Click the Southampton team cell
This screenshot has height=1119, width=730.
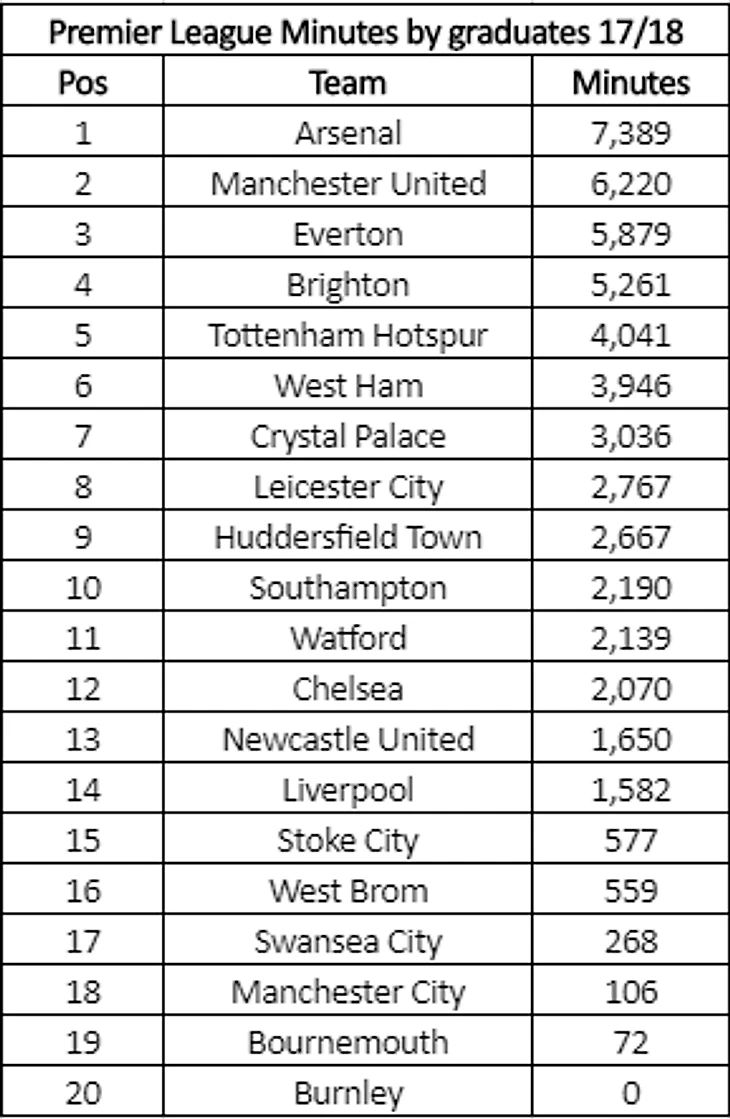coord(348,589)
